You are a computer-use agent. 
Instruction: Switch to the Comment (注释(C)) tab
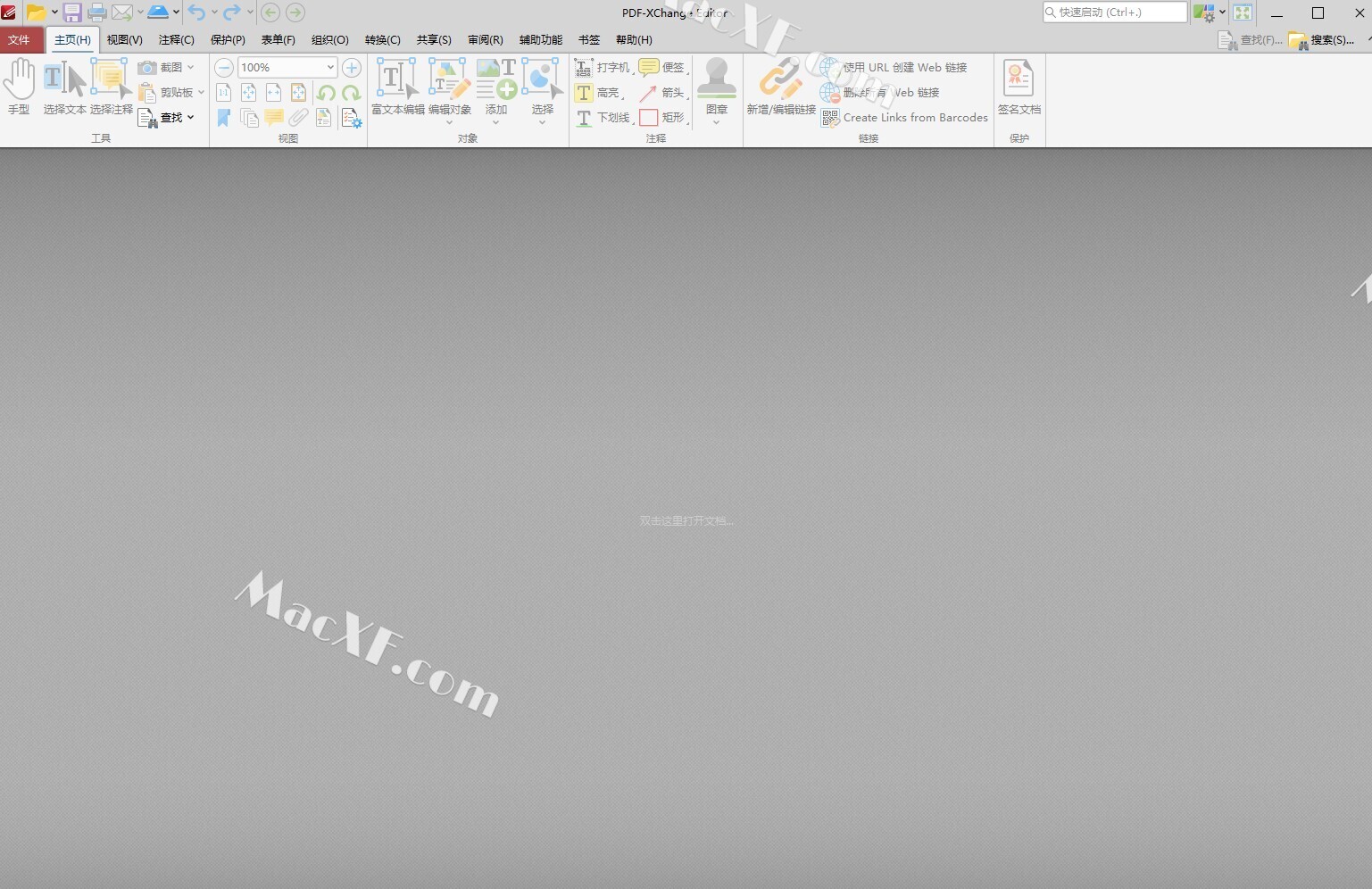point(177,39)
